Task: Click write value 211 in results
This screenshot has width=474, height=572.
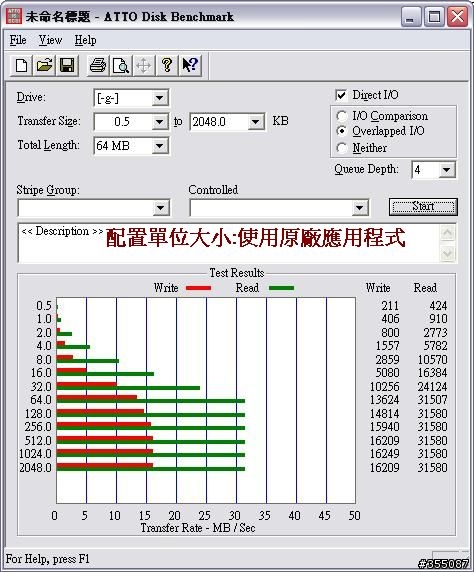Action: click(x=390, y=306)
